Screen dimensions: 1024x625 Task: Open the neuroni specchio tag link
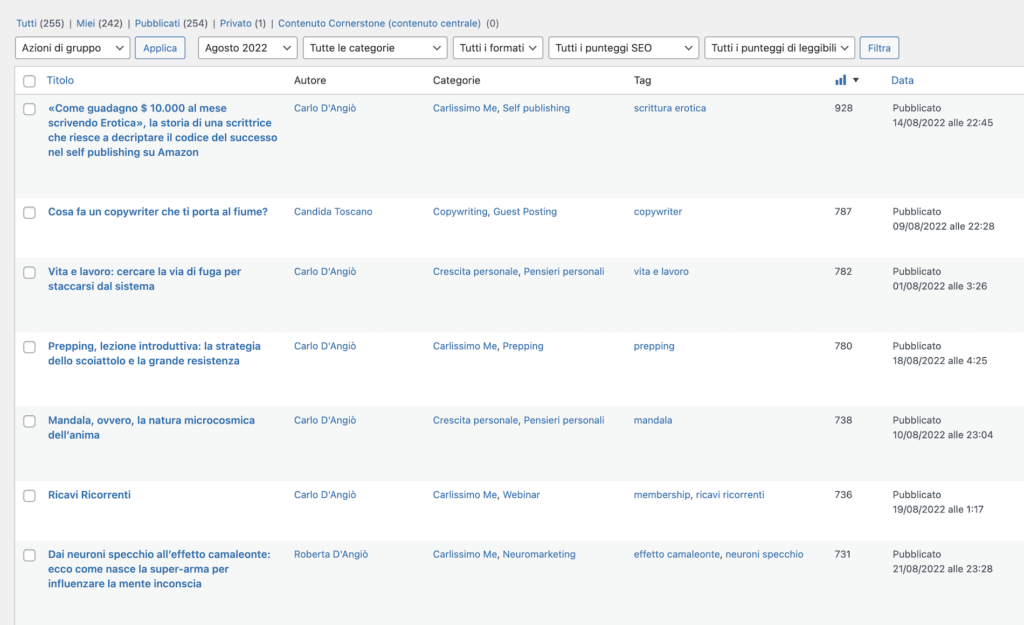[764, 554]
